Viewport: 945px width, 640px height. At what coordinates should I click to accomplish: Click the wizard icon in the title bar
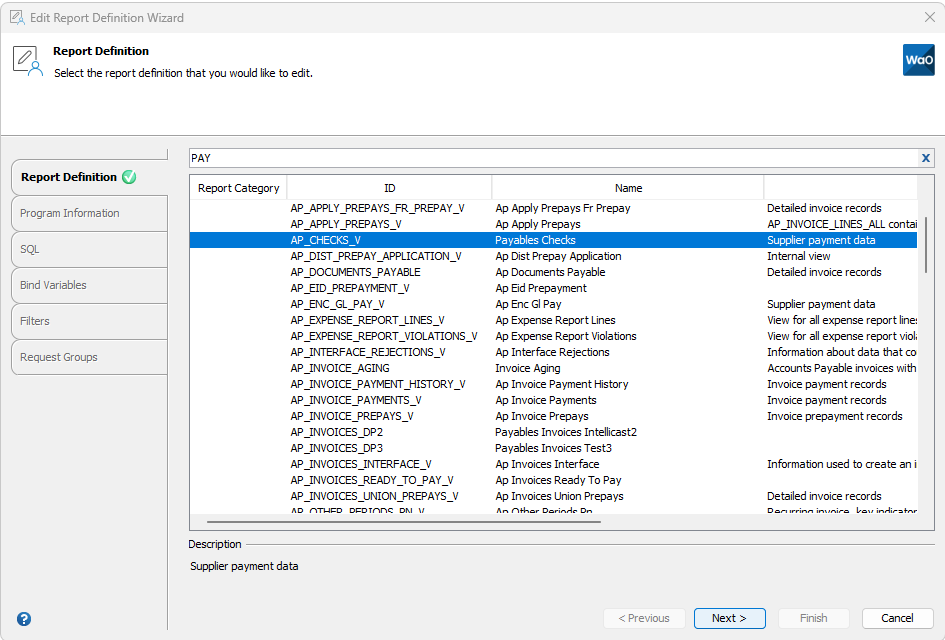pos(16,17)
